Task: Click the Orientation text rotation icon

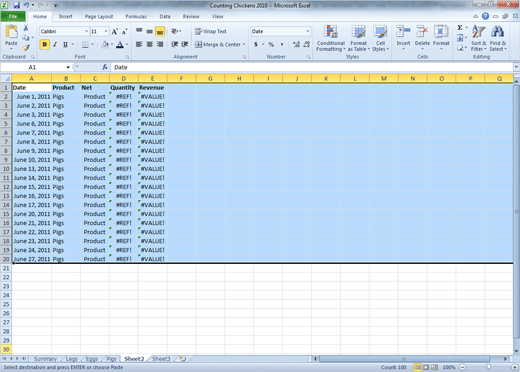Action: tap(175, 31)
